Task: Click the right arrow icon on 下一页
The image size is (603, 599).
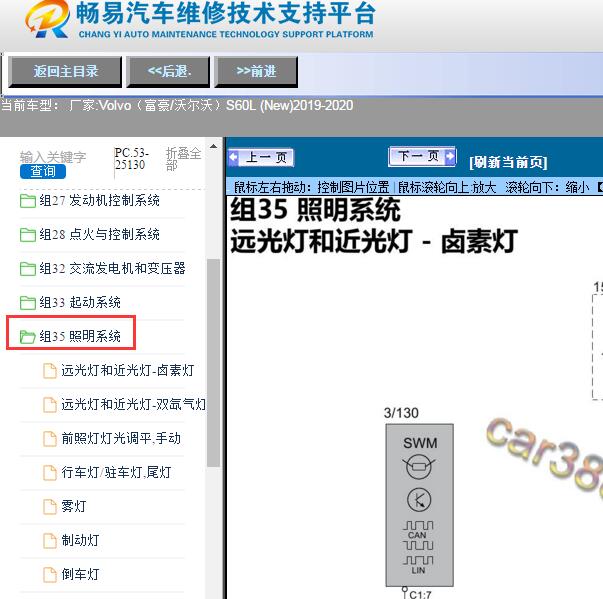Action: click(450, 156)
